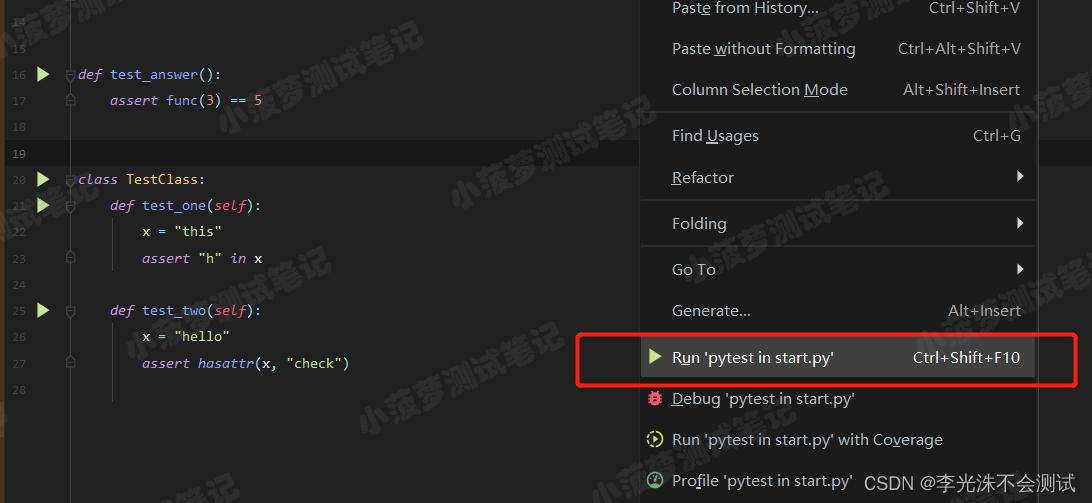Expand the Folding submenu arrow
The height and width of the screenshot is (503, 1092).
[1020, 223]
